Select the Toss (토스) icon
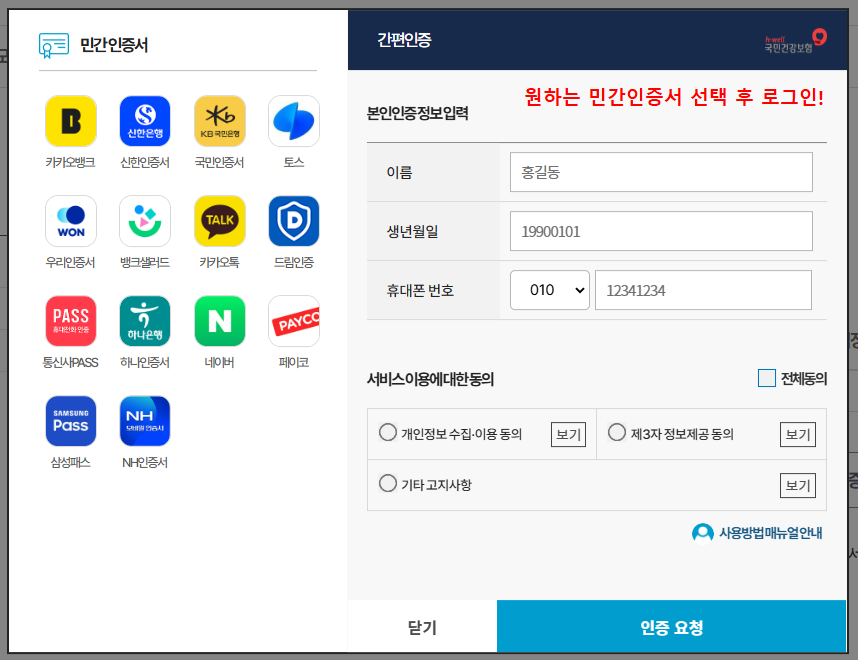The width and height of the screenshot is (858, 660). point(294,121)
